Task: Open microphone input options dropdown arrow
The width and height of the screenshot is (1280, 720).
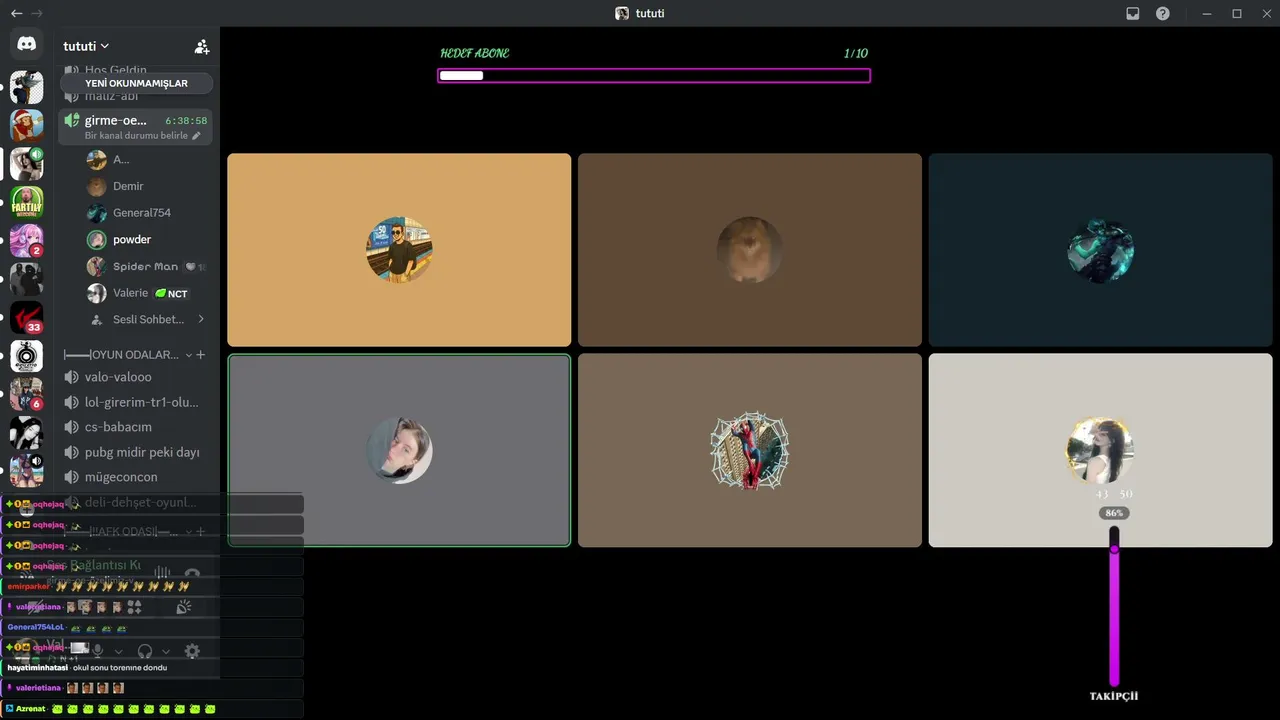Action: point(119,651)
